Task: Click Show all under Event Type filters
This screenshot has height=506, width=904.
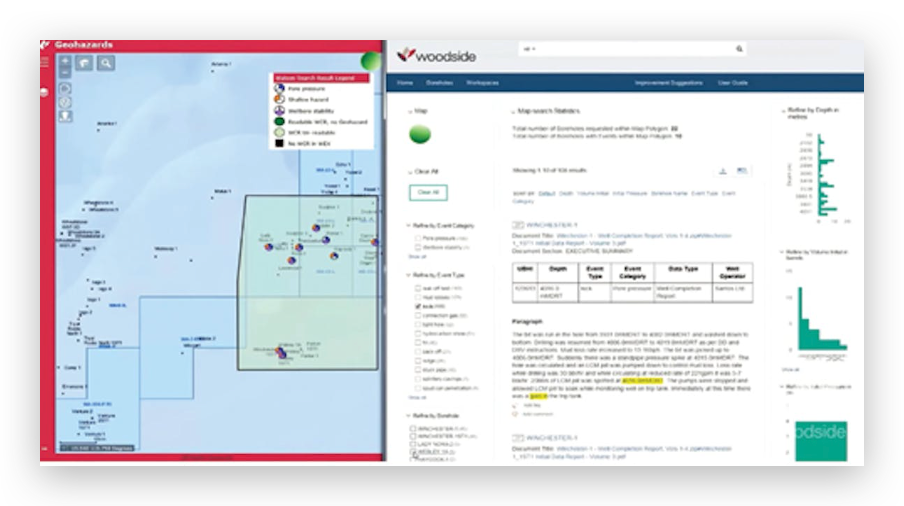Action: point(417,397)
